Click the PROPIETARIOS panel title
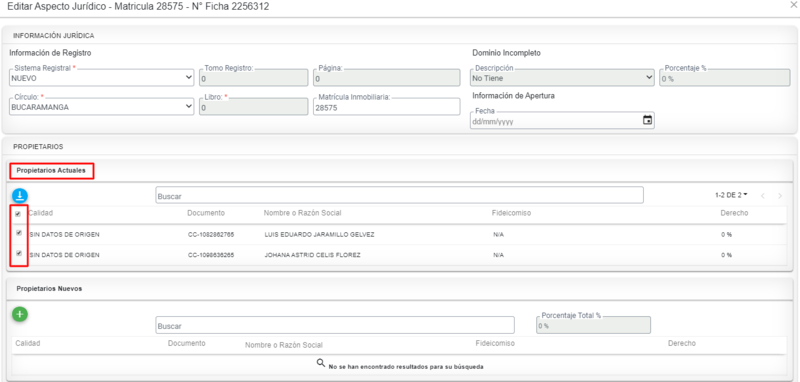800x382 pixels. (38, 146)
